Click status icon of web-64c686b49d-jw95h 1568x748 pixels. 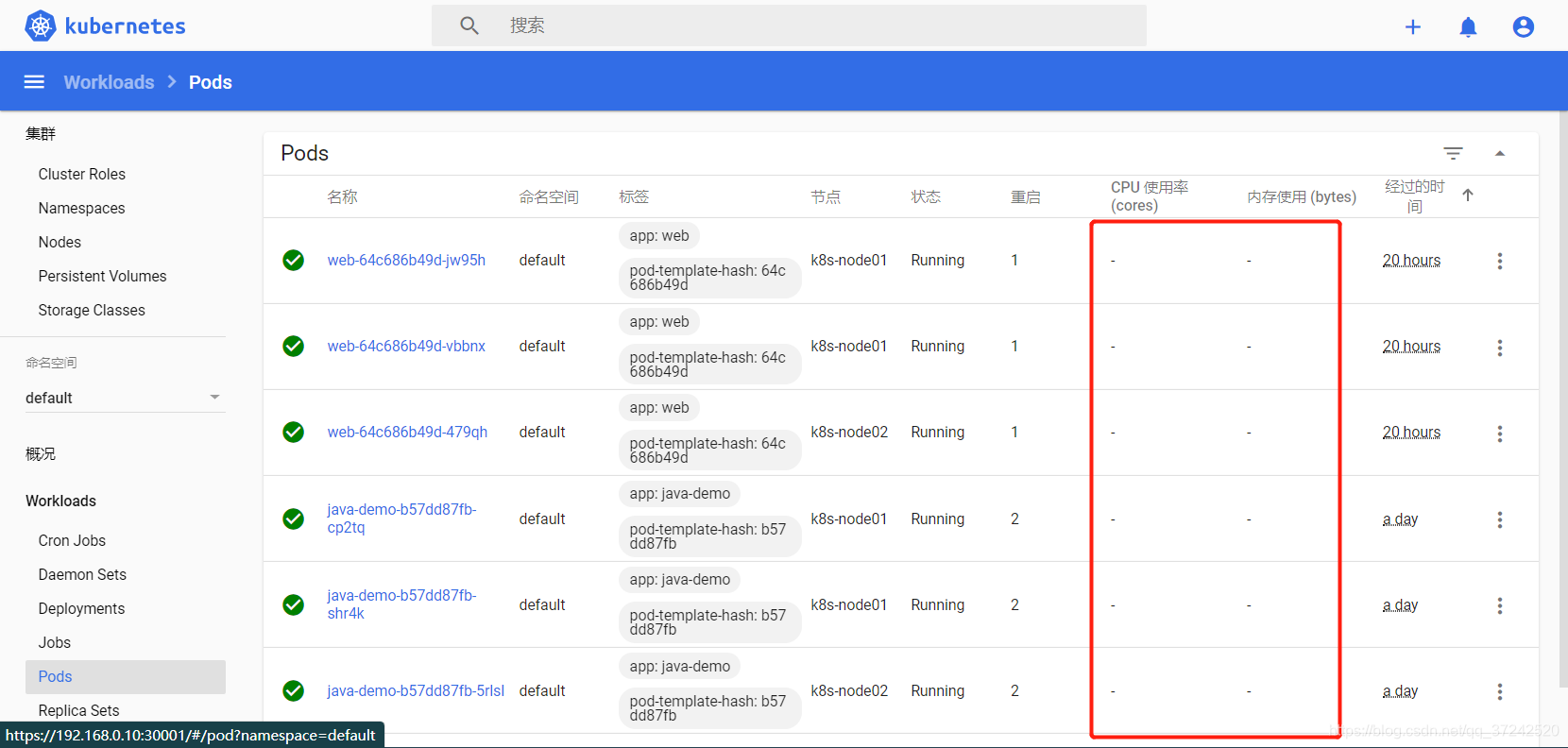tap(294, 260)
